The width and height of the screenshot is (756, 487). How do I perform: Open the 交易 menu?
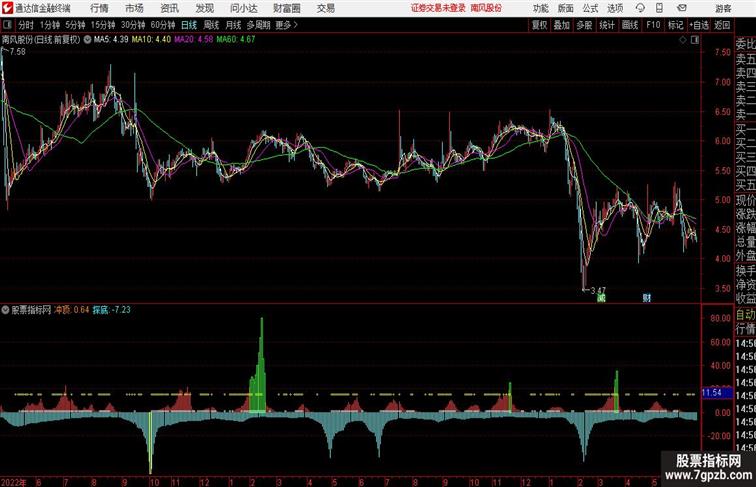[325, 8]
